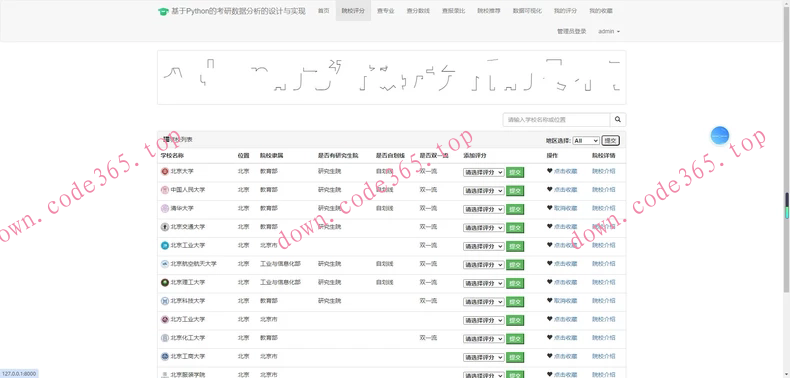Click the green graduation cap site logo
This screenshot has width=790, height=378.
click(x=162, y=11)
